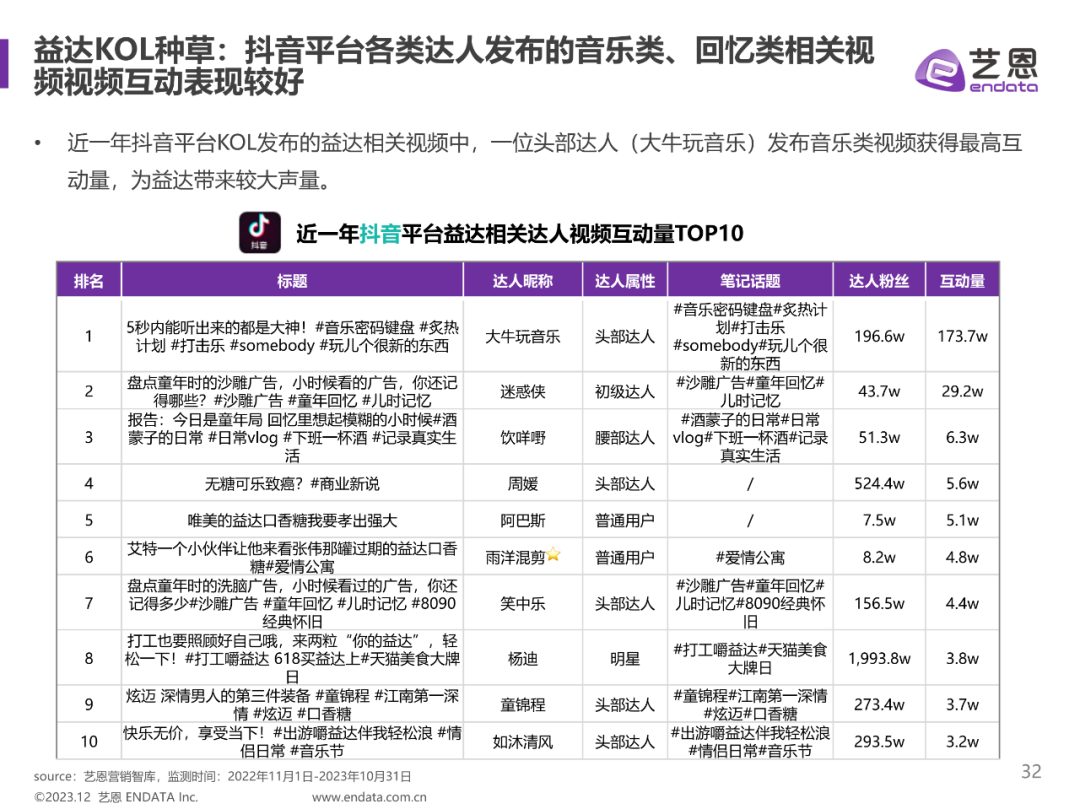Select the 3.8w interaction value
The width and height of the screenshot is (1080, 809).
962,658
